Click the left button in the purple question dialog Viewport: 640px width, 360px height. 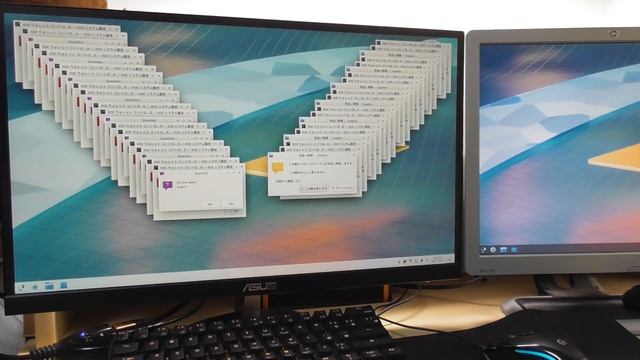pos(210,204)
